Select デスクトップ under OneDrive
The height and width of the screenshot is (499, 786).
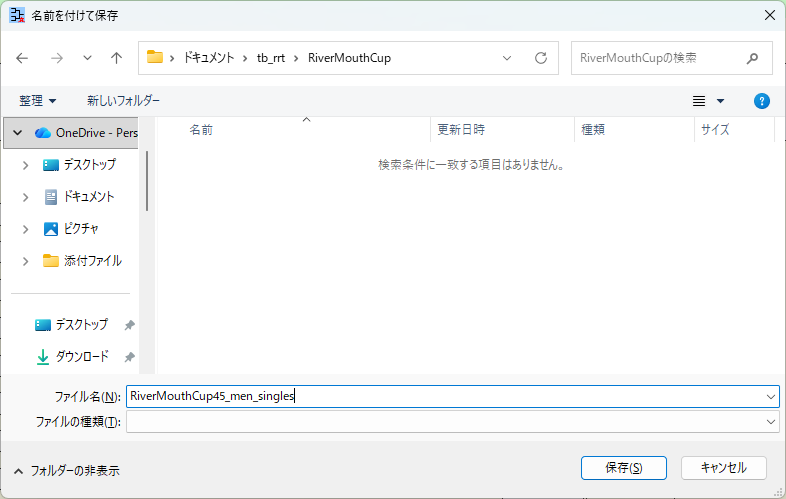point(89,164)
